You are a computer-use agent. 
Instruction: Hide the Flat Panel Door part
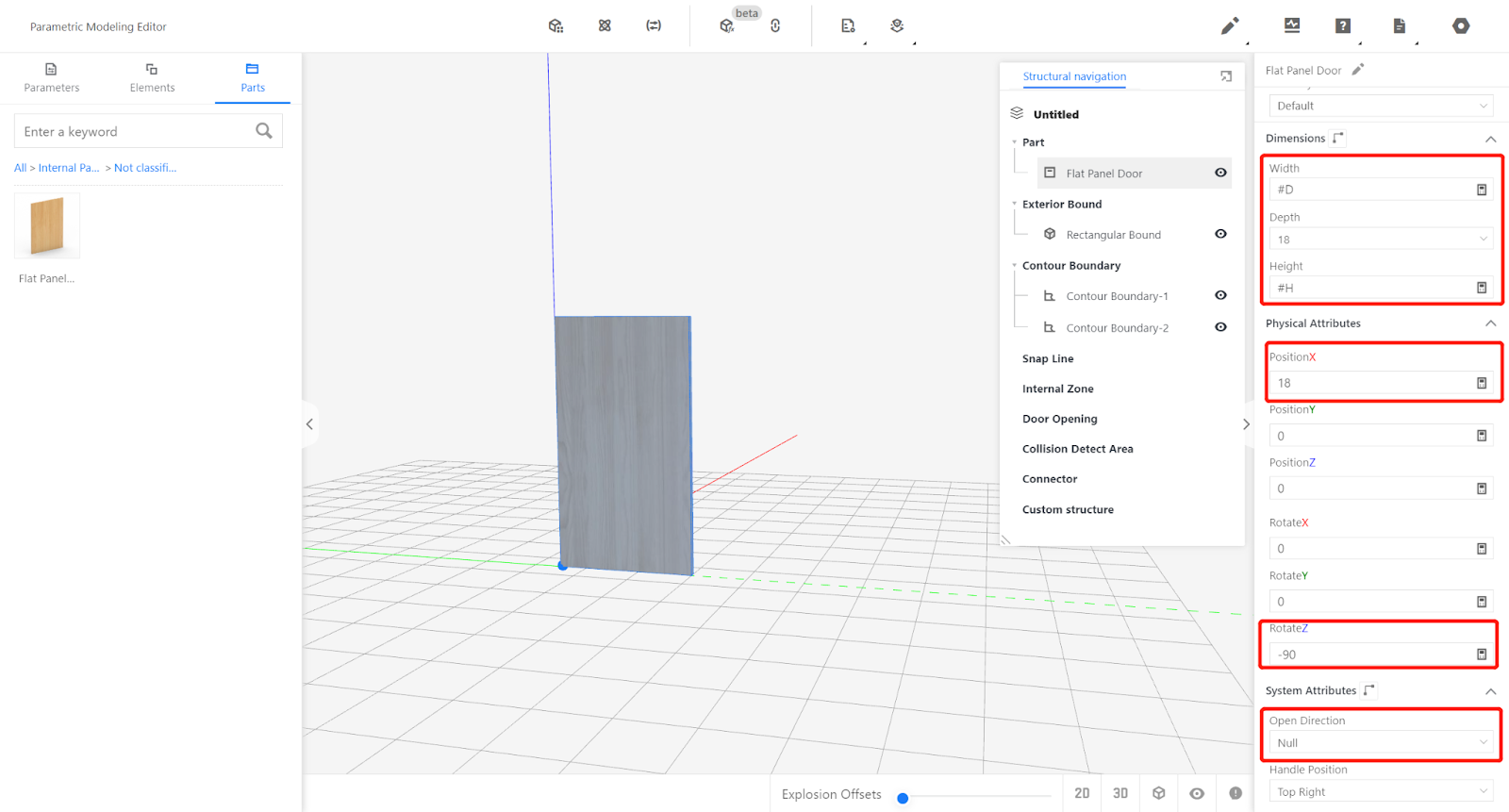point(1220,173)
